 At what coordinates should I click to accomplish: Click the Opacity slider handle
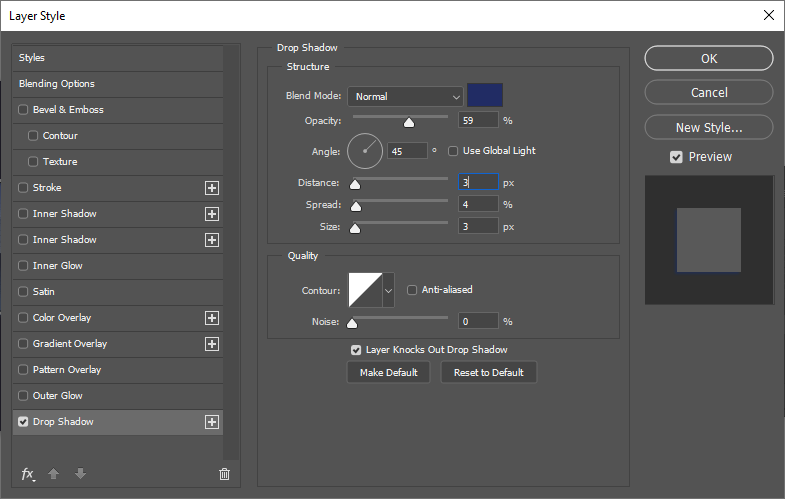tap(408, 122)
